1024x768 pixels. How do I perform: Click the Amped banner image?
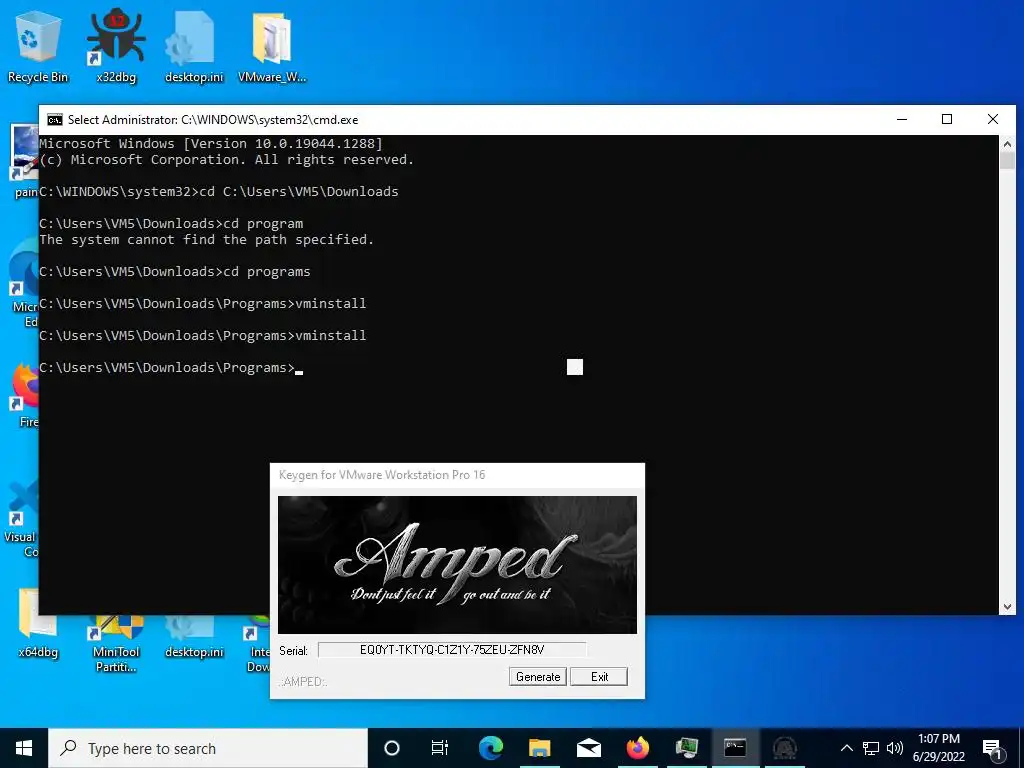[457, 564]
